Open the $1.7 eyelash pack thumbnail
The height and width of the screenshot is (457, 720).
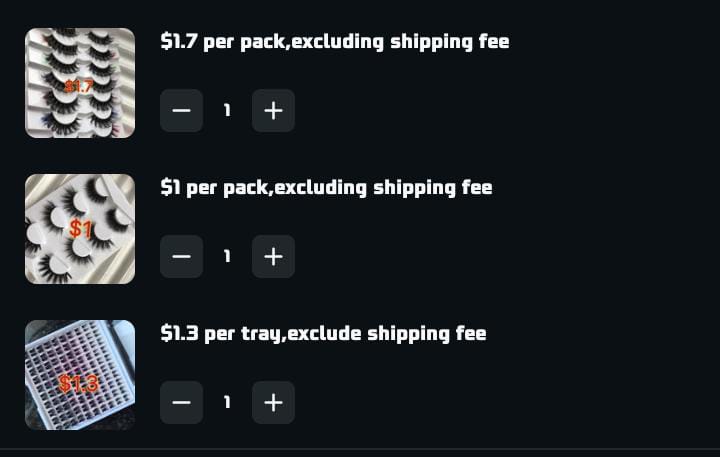80,83
